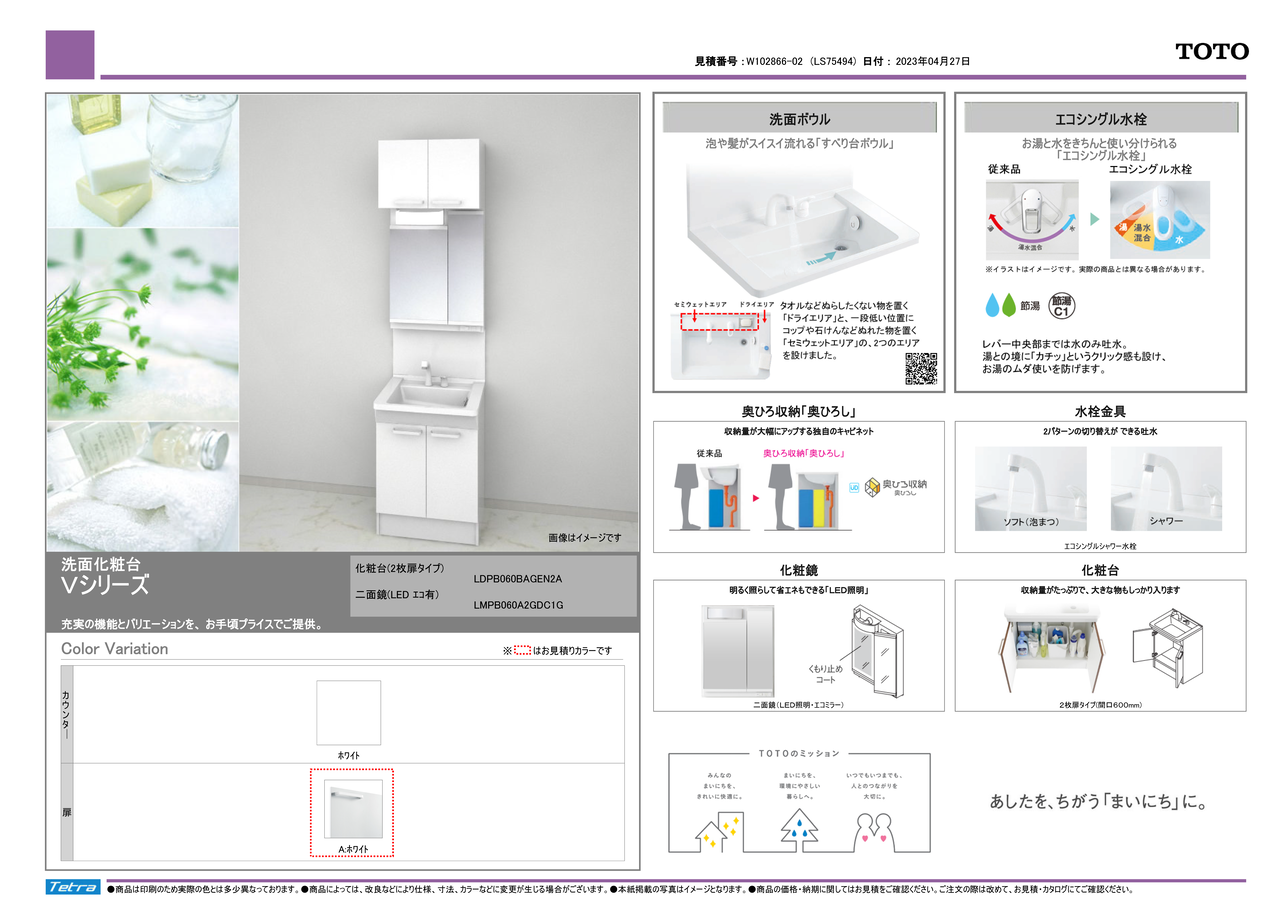Viewport: 1280px width, 905px height.
Task: Click the 洗面化粧台 title text
Action: [x=99, y=564]
